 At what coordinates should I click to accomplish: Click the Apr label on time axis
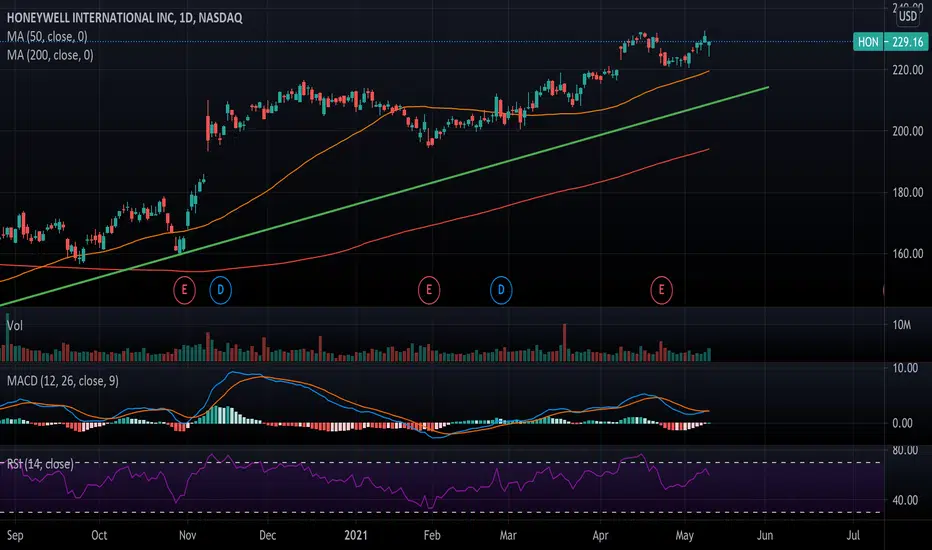(600, 535)
